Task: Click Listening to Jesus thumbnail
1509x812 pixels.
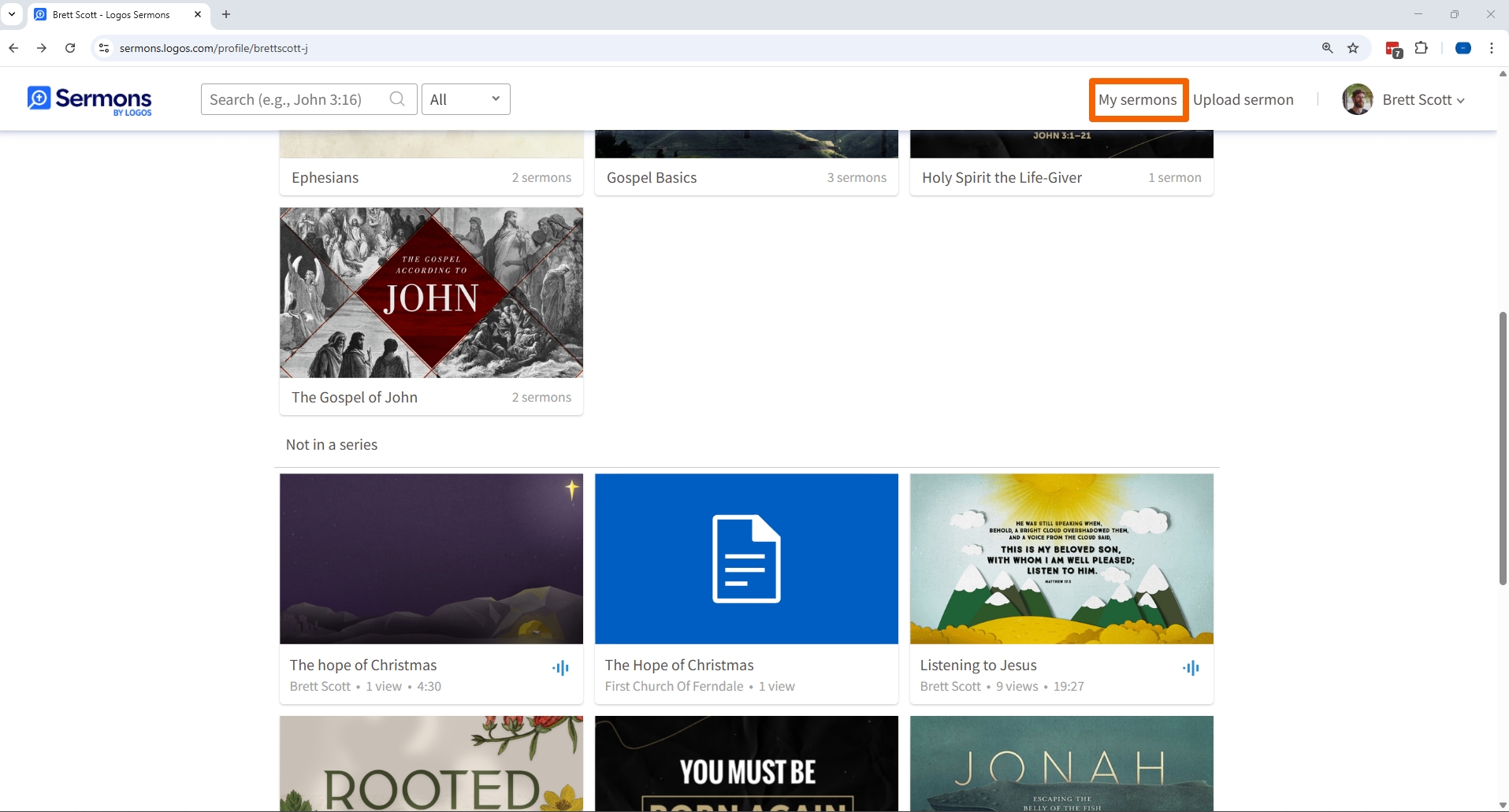Action: tap(1061, 558)
